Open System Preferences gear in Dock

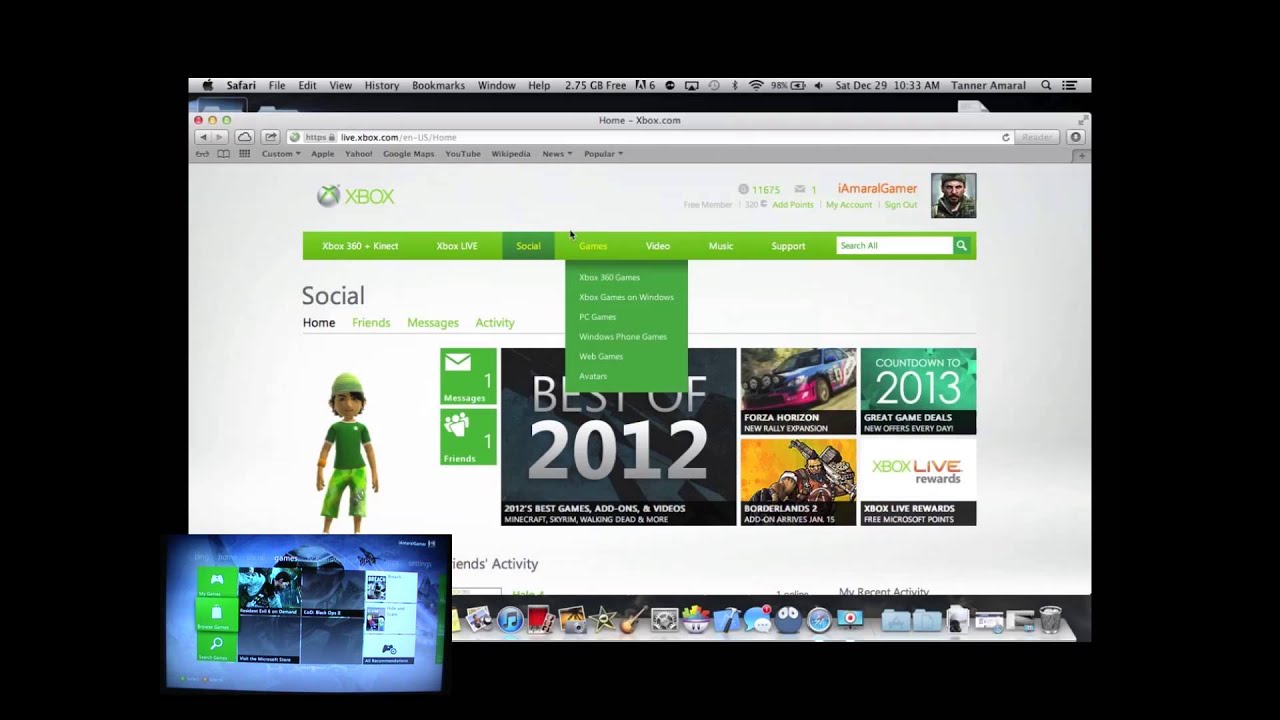coord(665,620)
